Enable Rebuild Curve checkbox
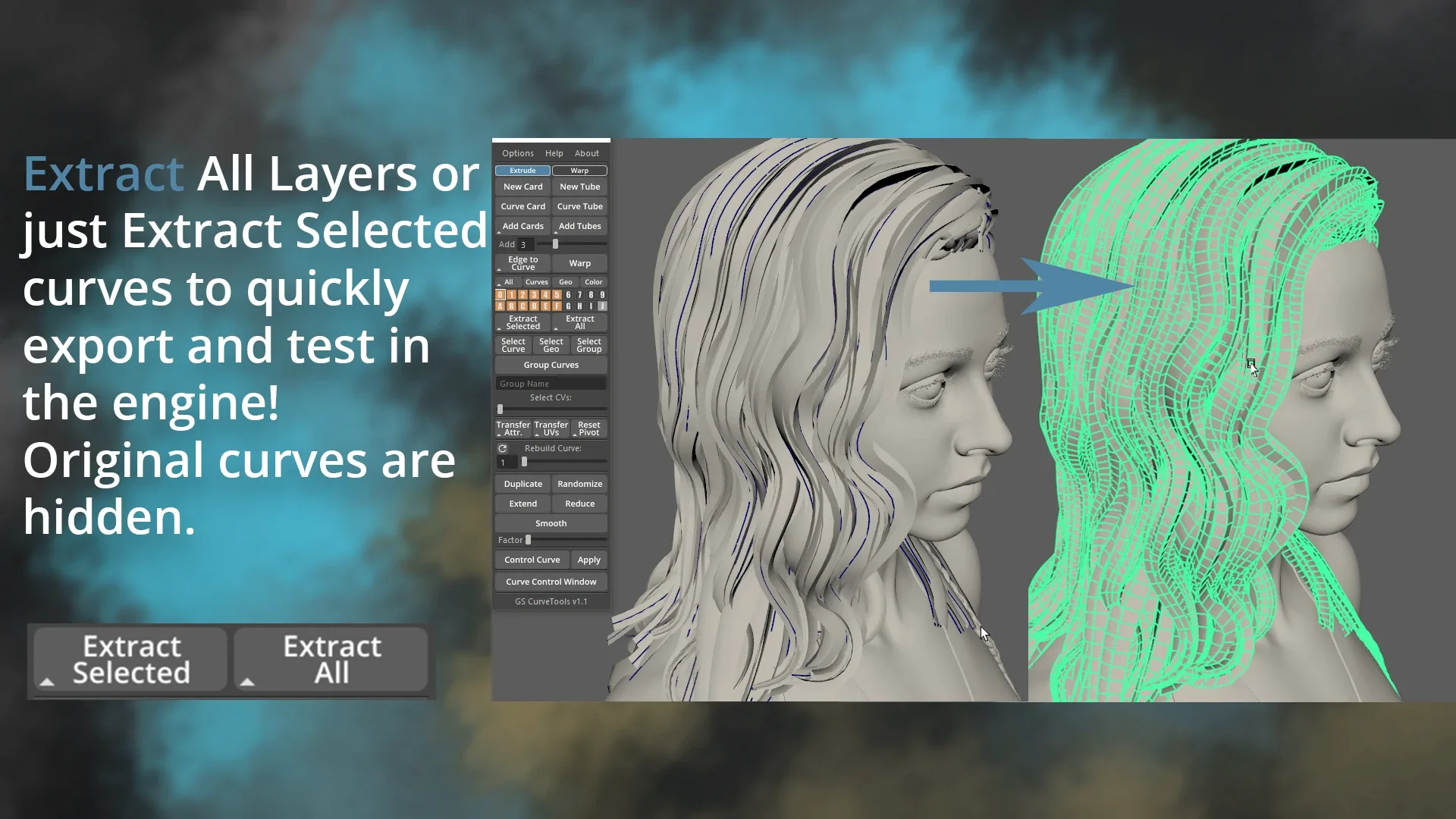Image resolution: width=1456 pixels, height=819 pixels. click(503, 448)
